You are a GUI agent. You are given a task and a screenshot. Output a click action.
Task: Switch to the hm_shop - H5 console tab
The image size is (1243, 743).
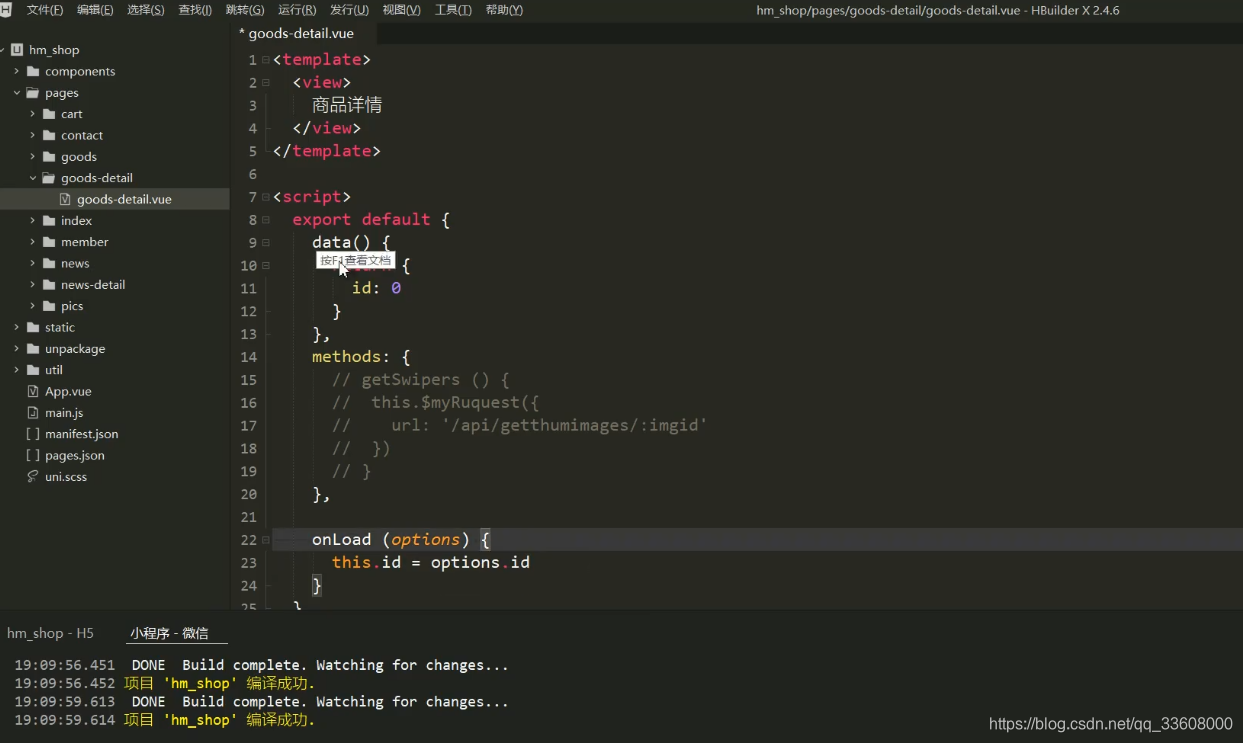tap(50, 633)
